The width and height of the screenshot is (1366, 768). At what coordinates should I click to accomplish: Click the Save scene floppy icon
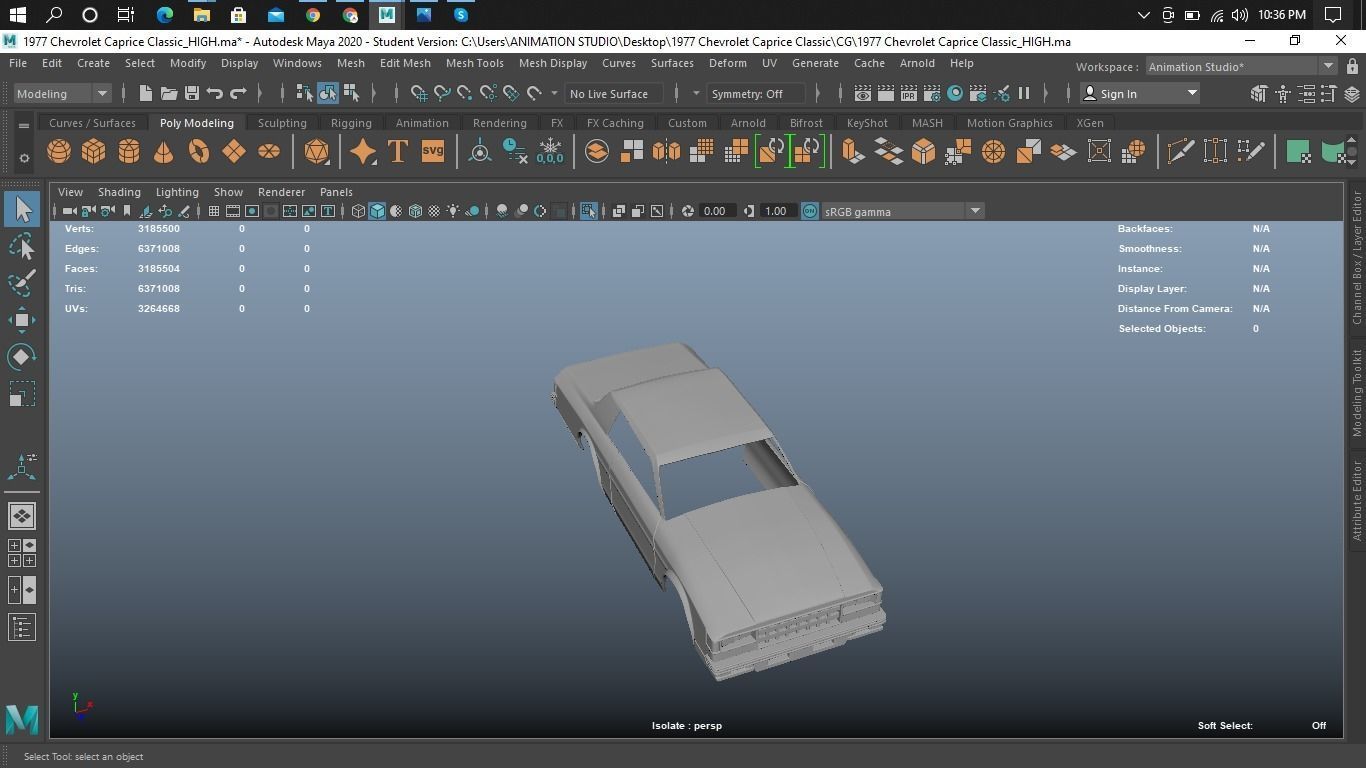tap(192, 94)
